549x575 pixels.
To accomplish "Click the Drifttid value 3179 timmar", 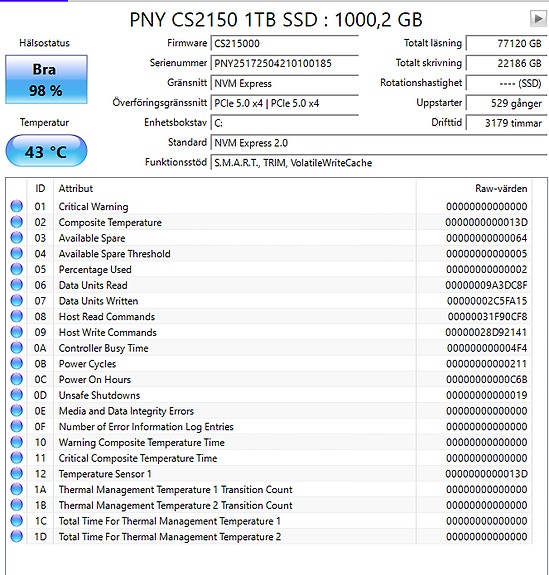I will 506,123.
